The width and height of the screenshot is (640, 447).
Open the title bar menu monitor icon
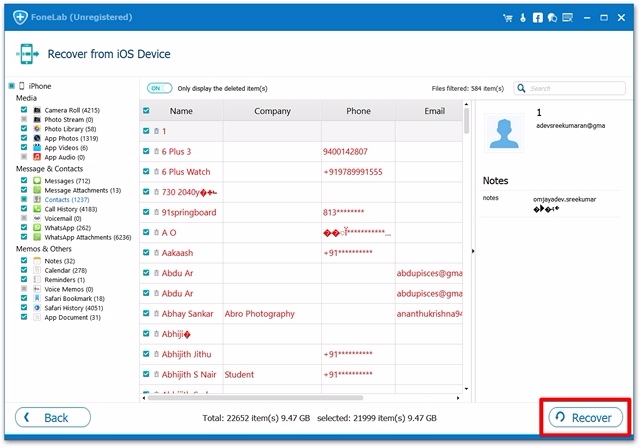tap(567, 18)
